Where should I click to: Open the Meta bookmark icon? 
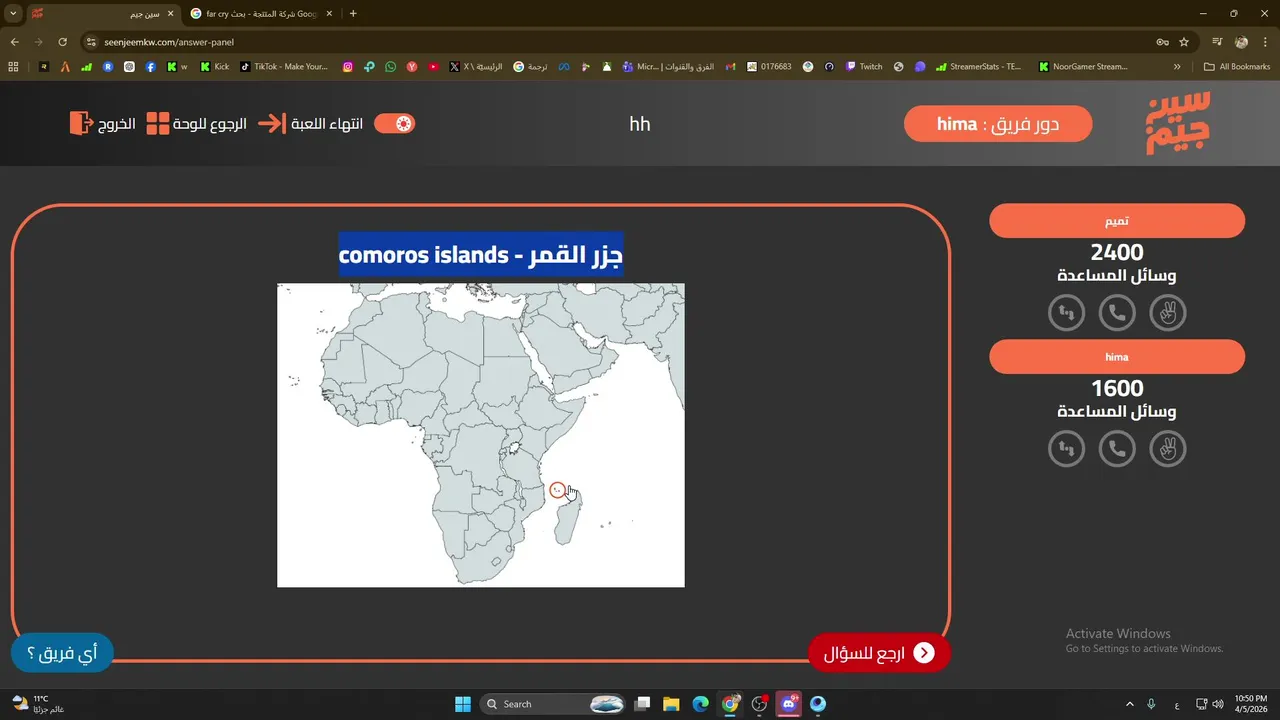564,67
